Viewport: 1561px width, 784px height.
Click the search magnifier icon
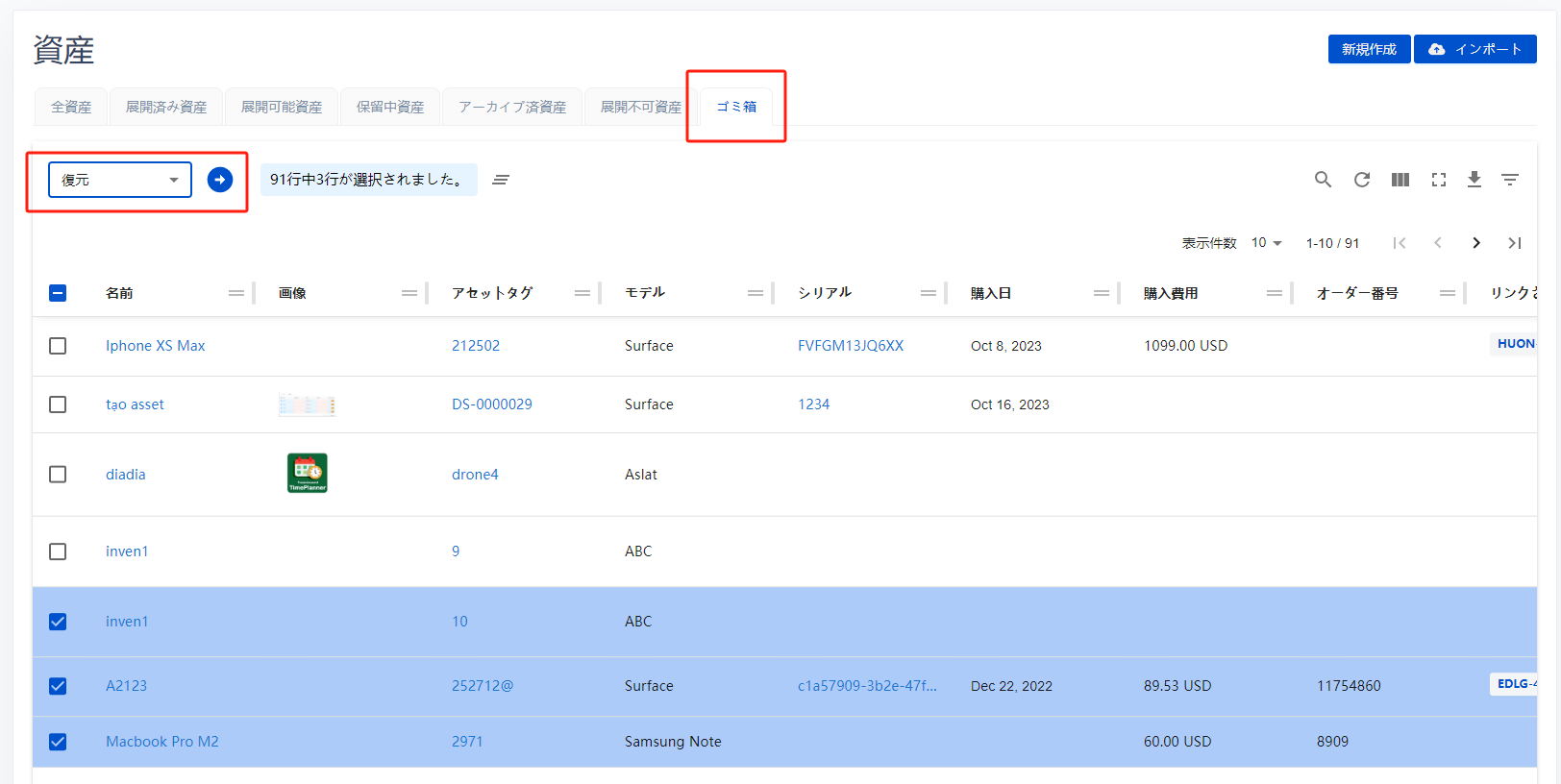(1323, 180)
